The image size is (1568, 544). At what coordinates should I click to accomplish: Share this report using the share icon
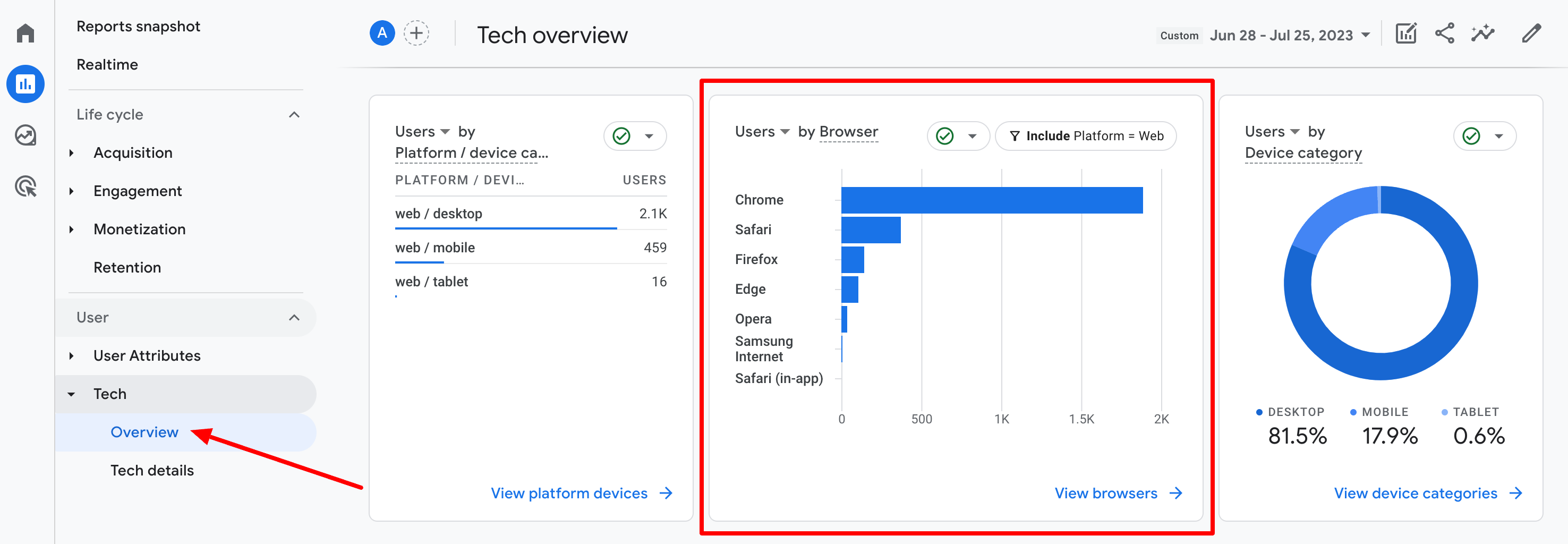click(x=1444, y=34)
